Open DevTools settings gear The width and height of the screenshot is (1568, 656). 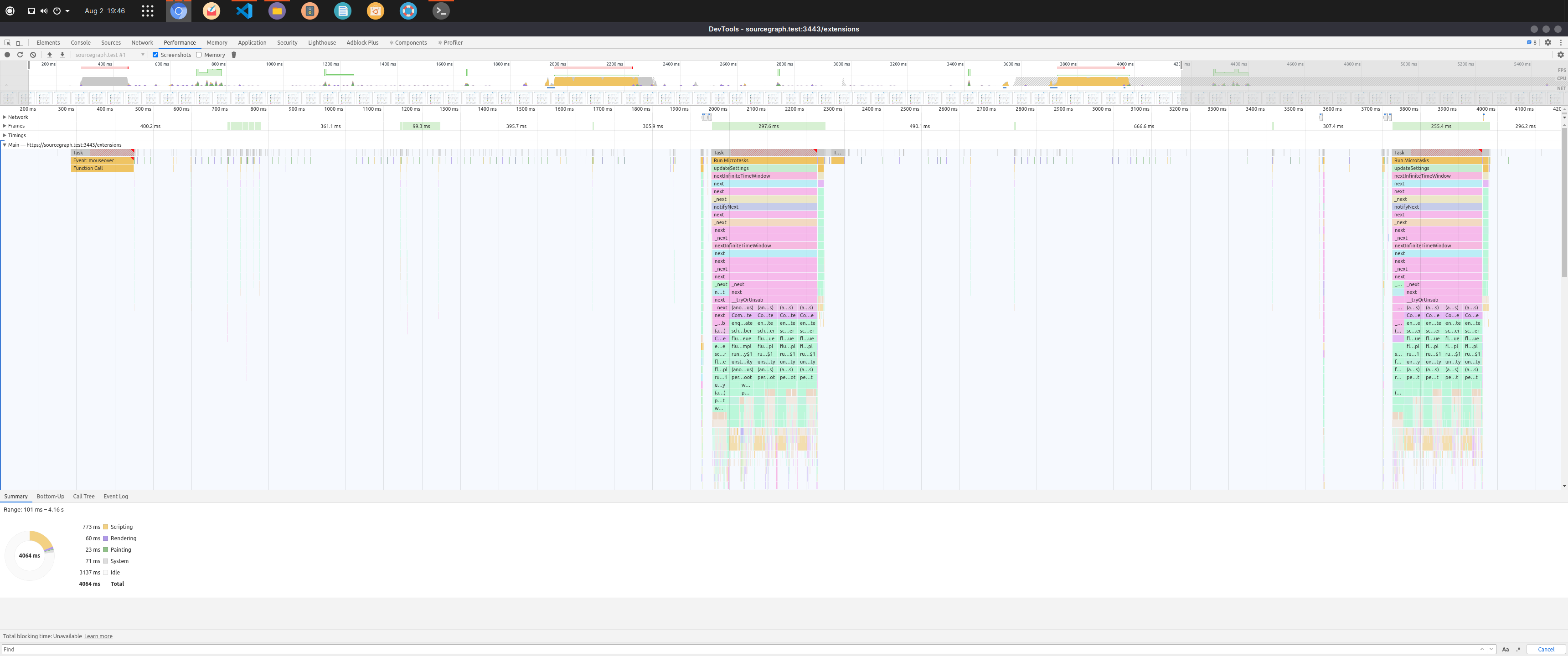tap(1548, 42)
